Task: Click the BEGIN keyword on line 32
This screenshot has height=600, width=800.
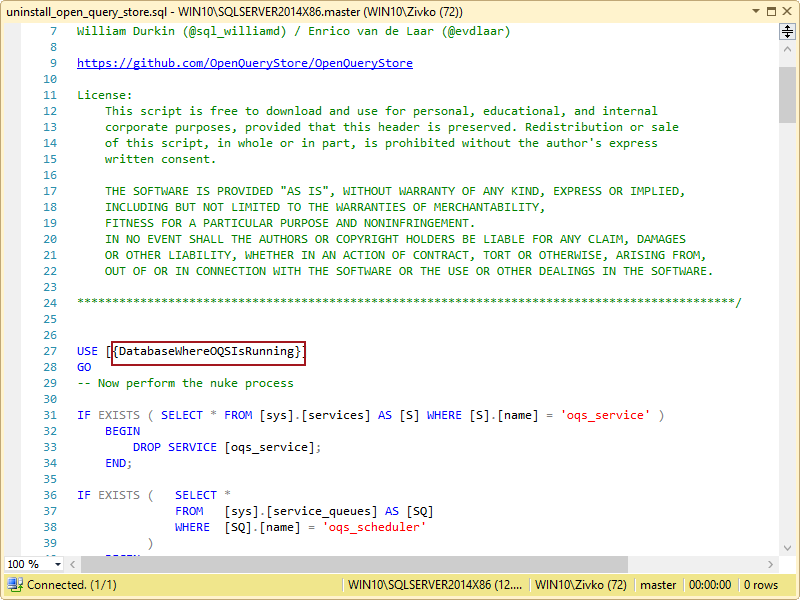Action: click(x=122, y=431)
